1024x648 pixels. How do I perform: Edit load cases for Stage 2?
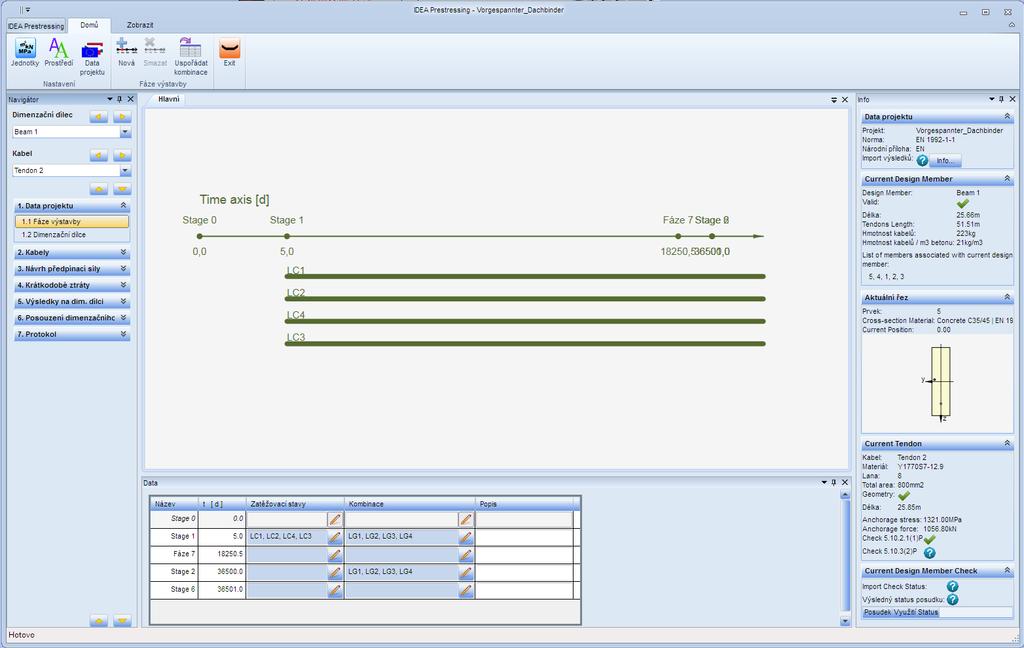tap(334, 572)
